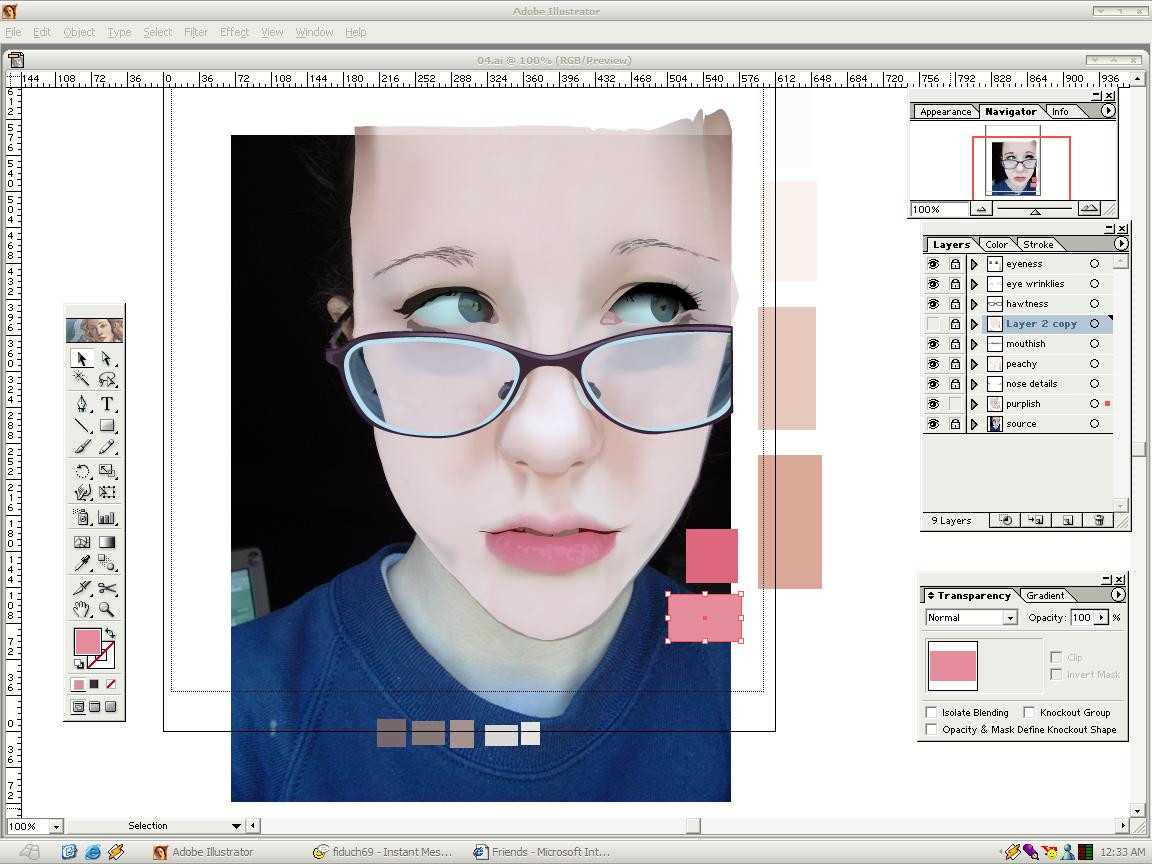Screen dimensions: 1152x864
Task: Select the Free Transform tool
Action: pos(107,492)
